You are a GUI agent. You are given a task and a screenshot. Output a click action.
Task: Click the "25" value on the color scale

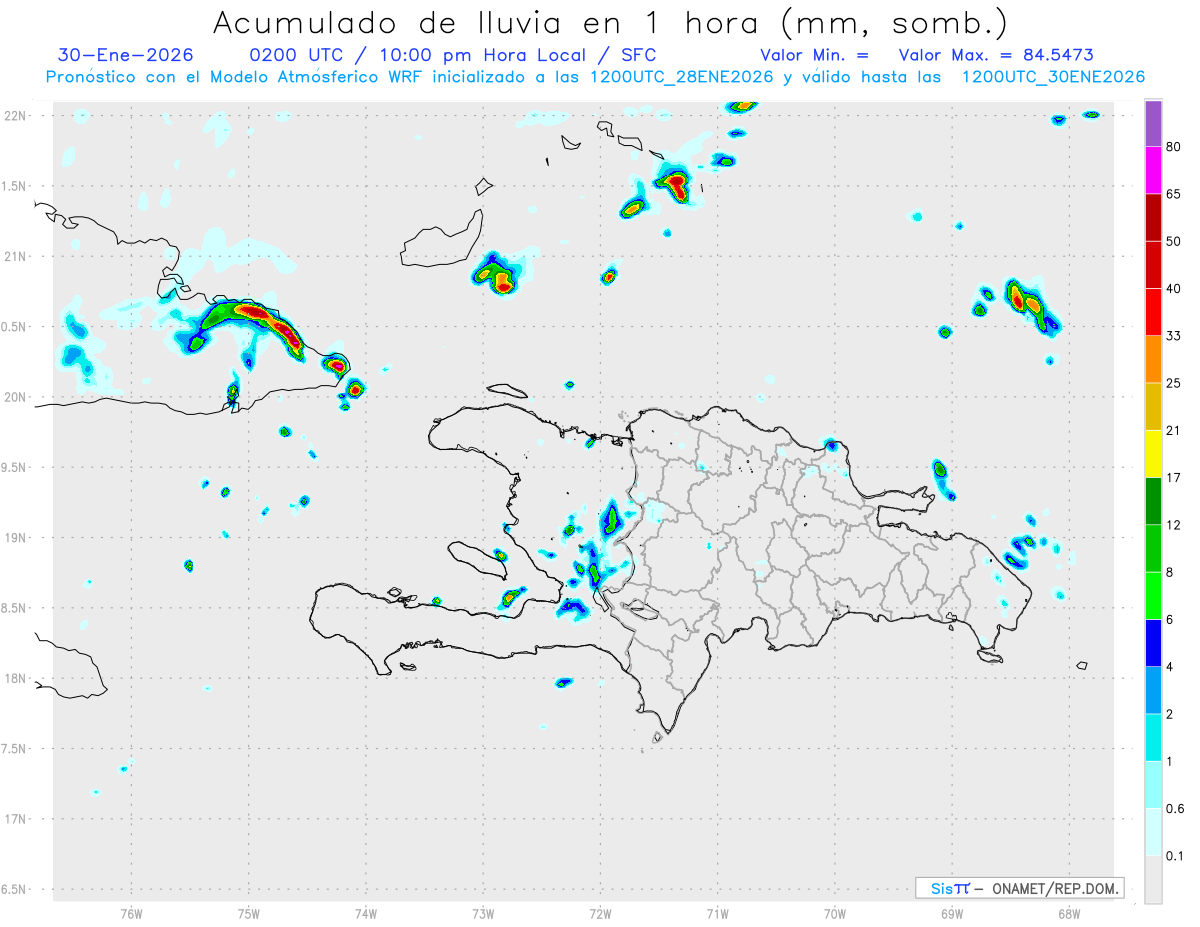pos(1173,383)
